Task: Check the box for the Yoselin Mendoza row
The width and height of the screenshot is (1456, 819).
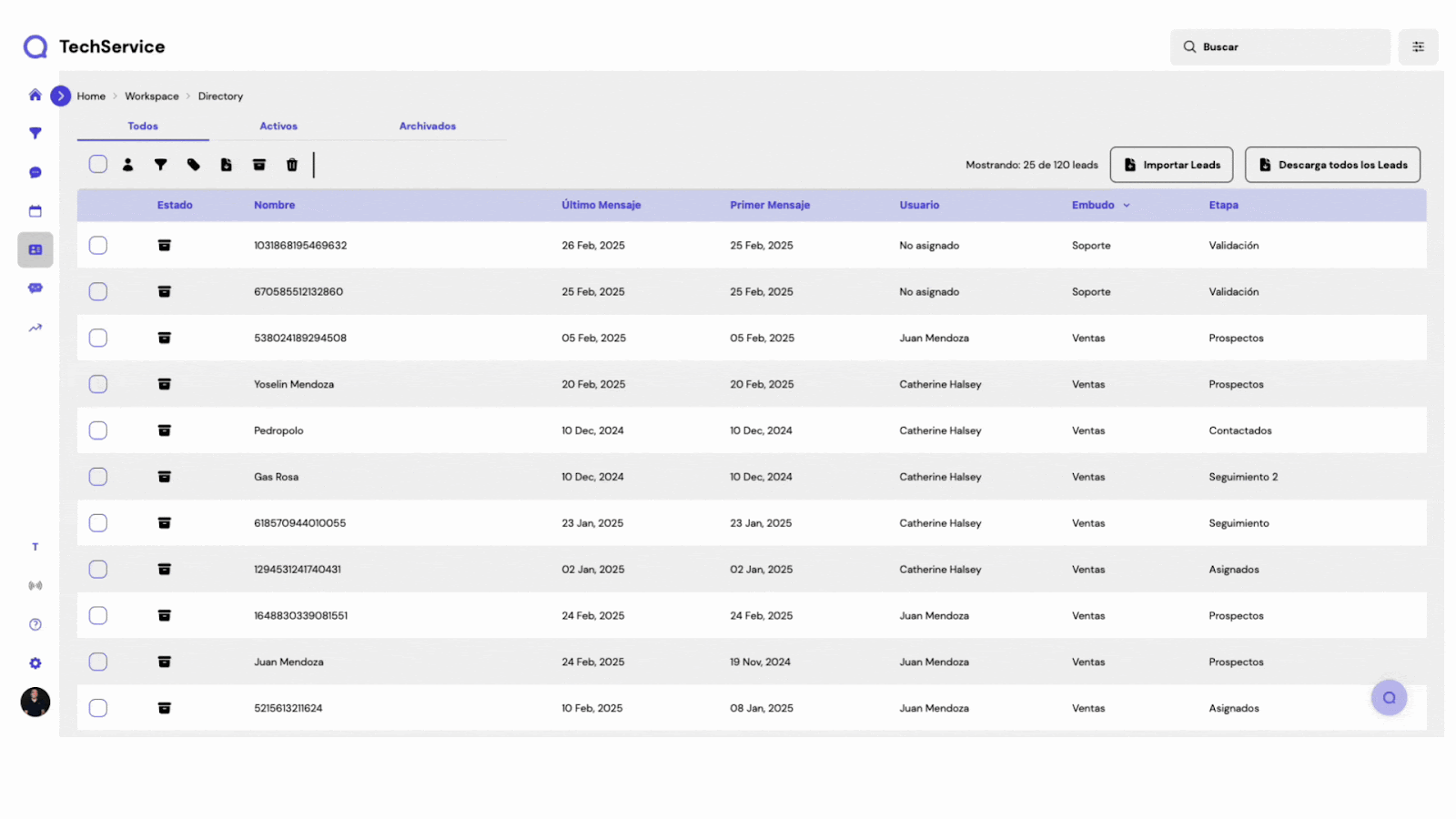Action: (x=98, y=384)
